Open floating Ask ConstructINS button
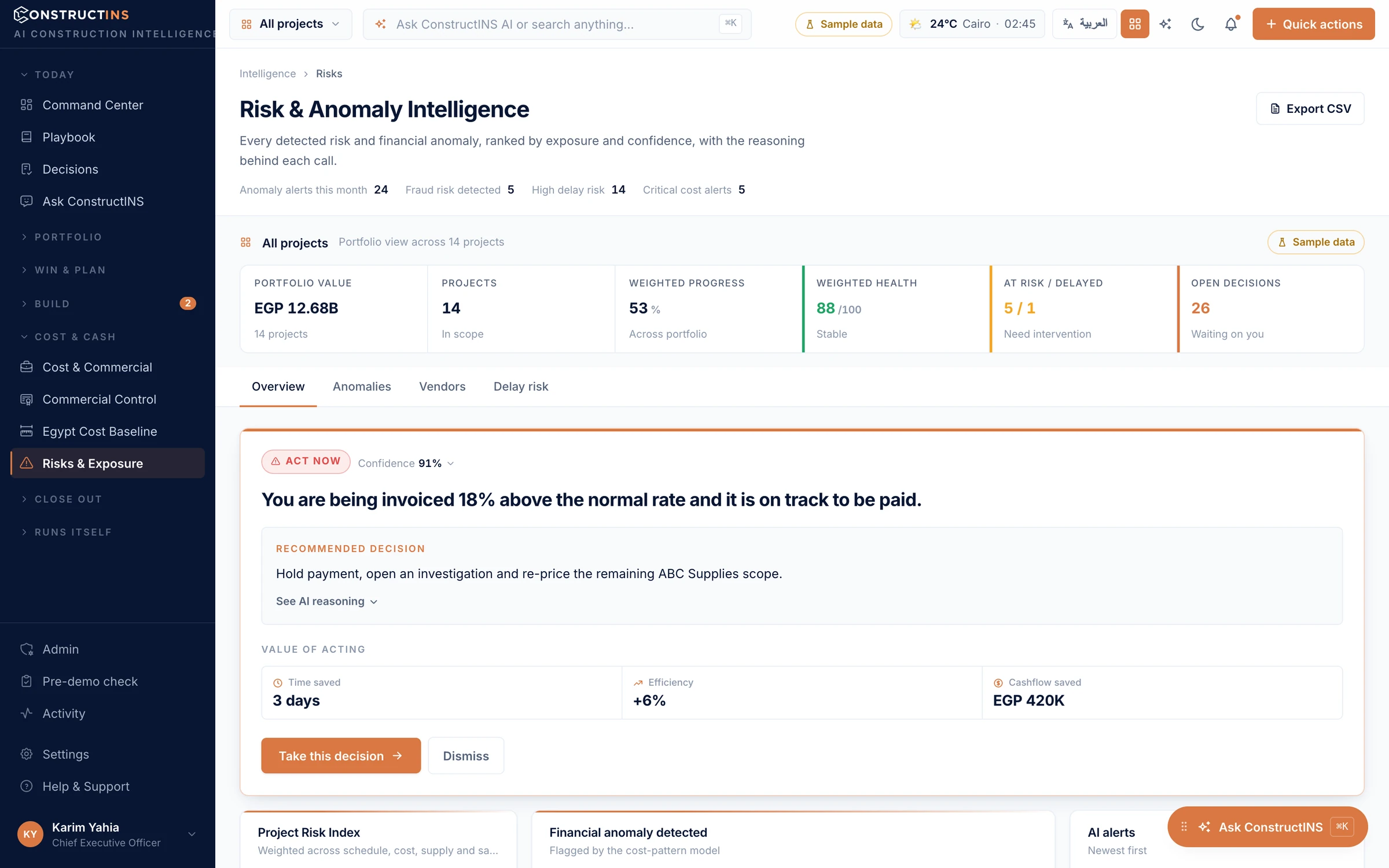The width and height of the screenshot is (1389, 868). [x=1267, y=827]
